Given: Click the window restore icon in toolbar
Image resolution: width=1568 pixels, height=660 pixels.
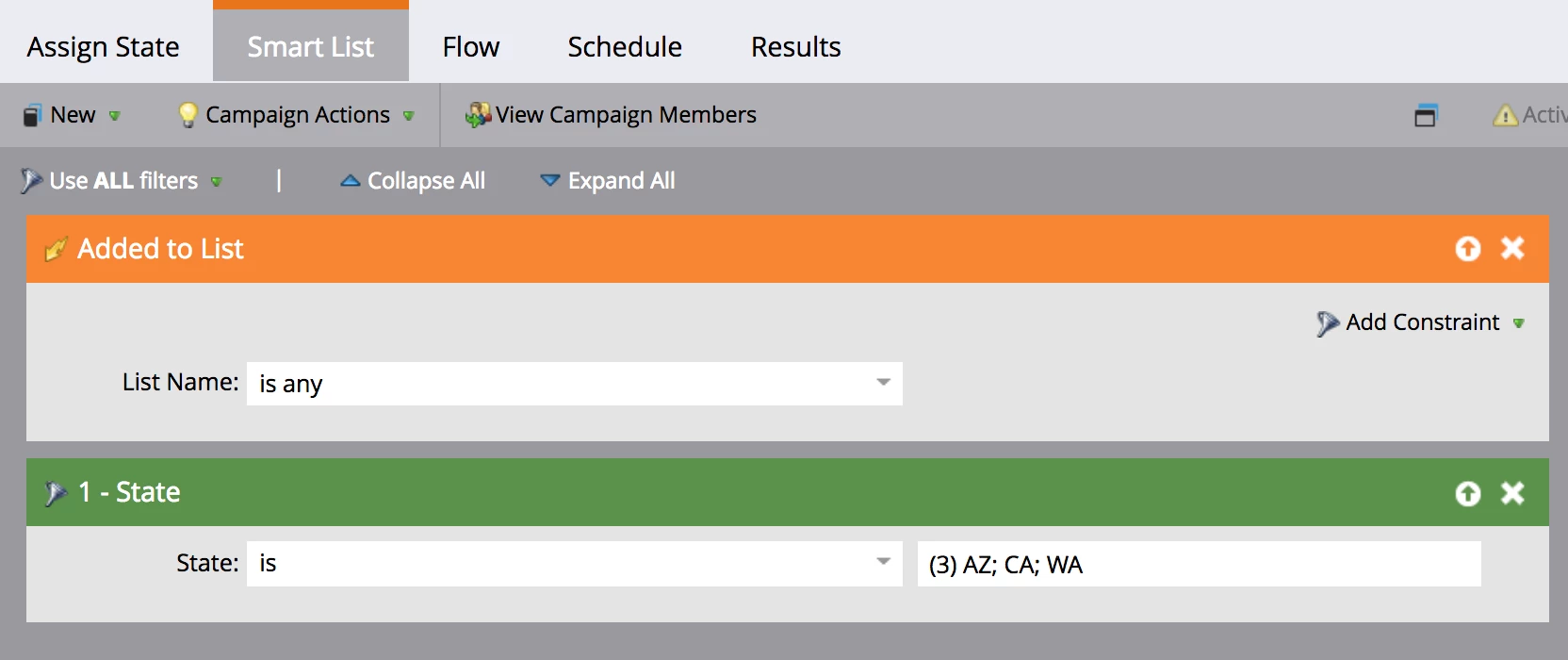Looking at the screenshot, I should pyautogui.click(x=1426, y=115).
